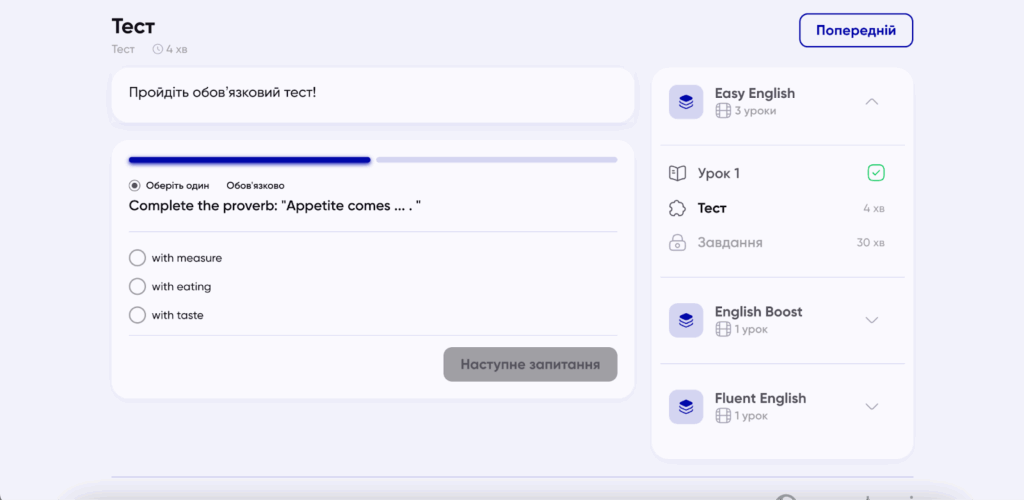
Task: Click the green completed checkmark for Урок 1
Action: 875,174
